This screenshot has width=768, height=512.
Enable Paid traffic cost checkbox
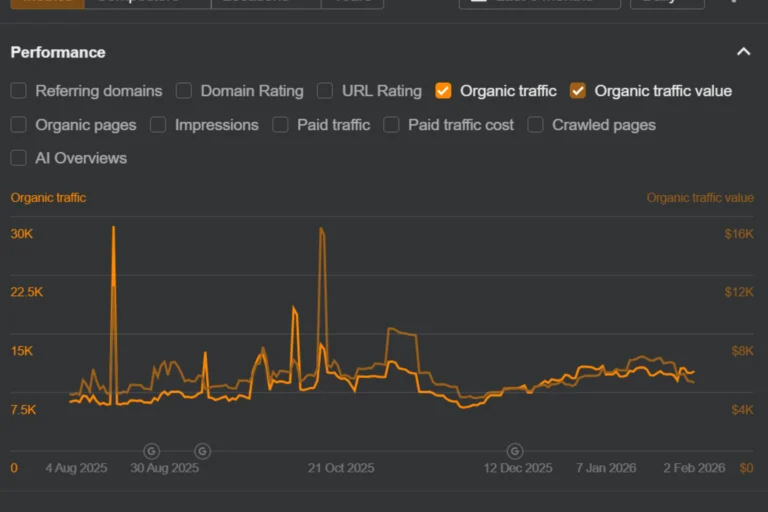tap(391, 125)
